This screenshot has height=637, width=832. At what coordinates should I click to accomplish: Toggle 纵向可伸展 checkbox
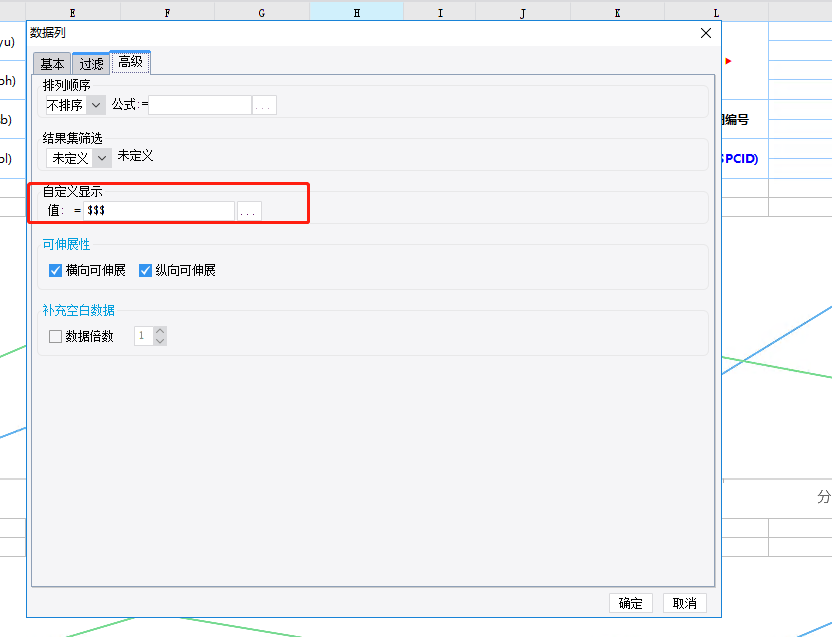[x=145, y=271]
